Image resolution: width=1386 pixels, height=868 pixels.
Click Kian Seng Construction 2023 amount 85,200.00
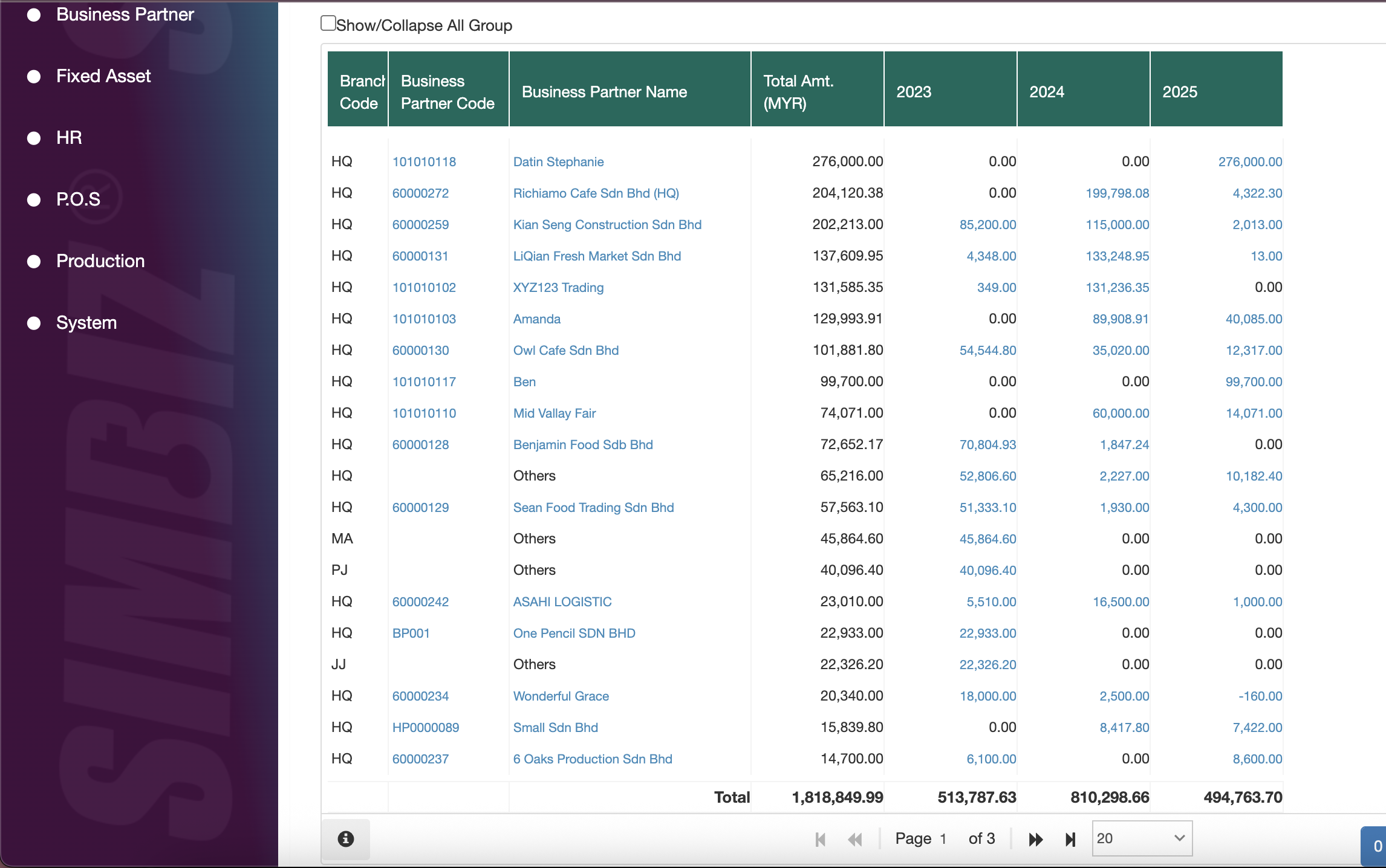click(987, 225)
